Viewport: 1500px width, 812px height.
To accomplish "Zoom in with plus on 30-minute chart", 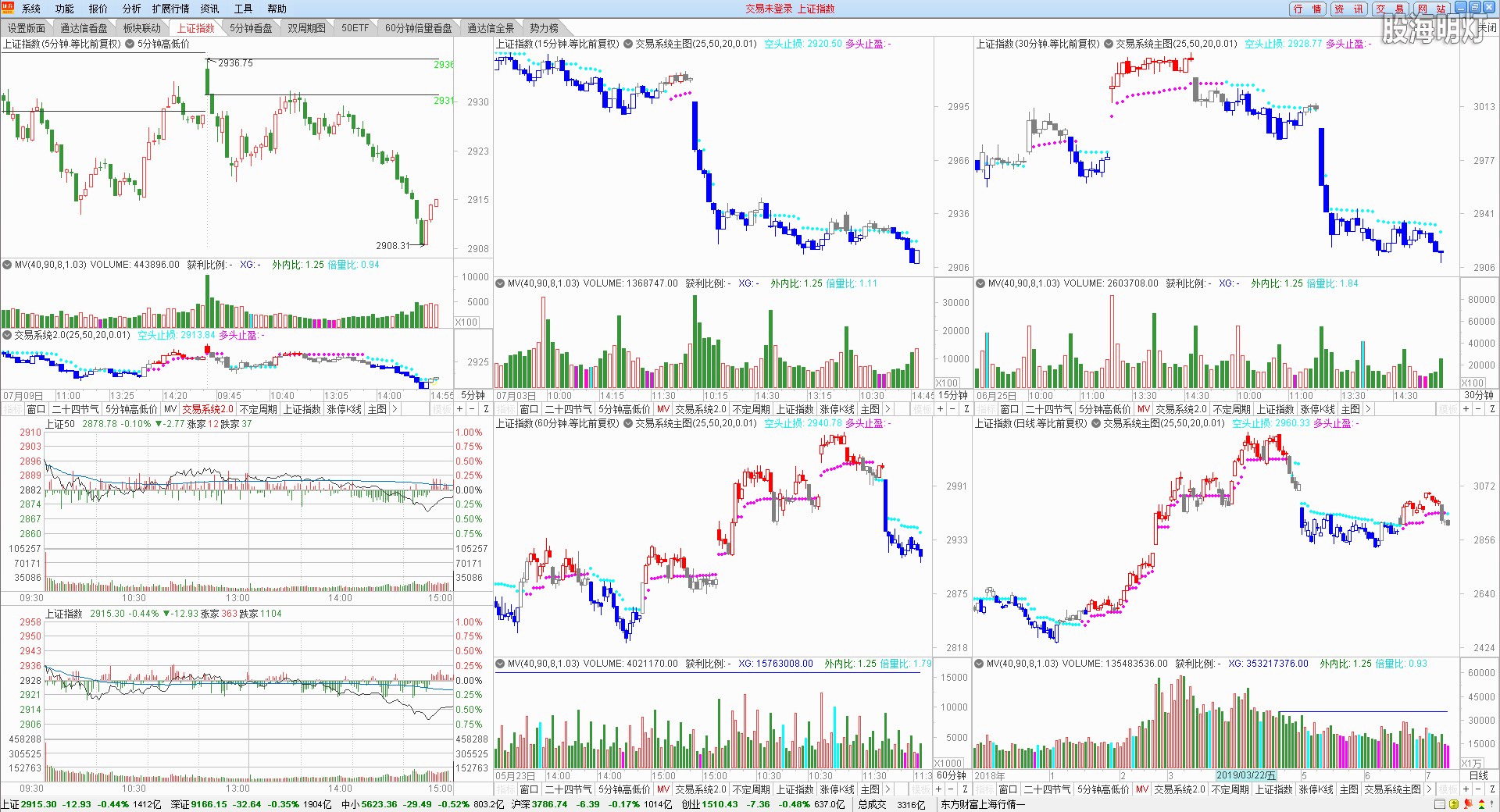I will [x=1466, y=409].
